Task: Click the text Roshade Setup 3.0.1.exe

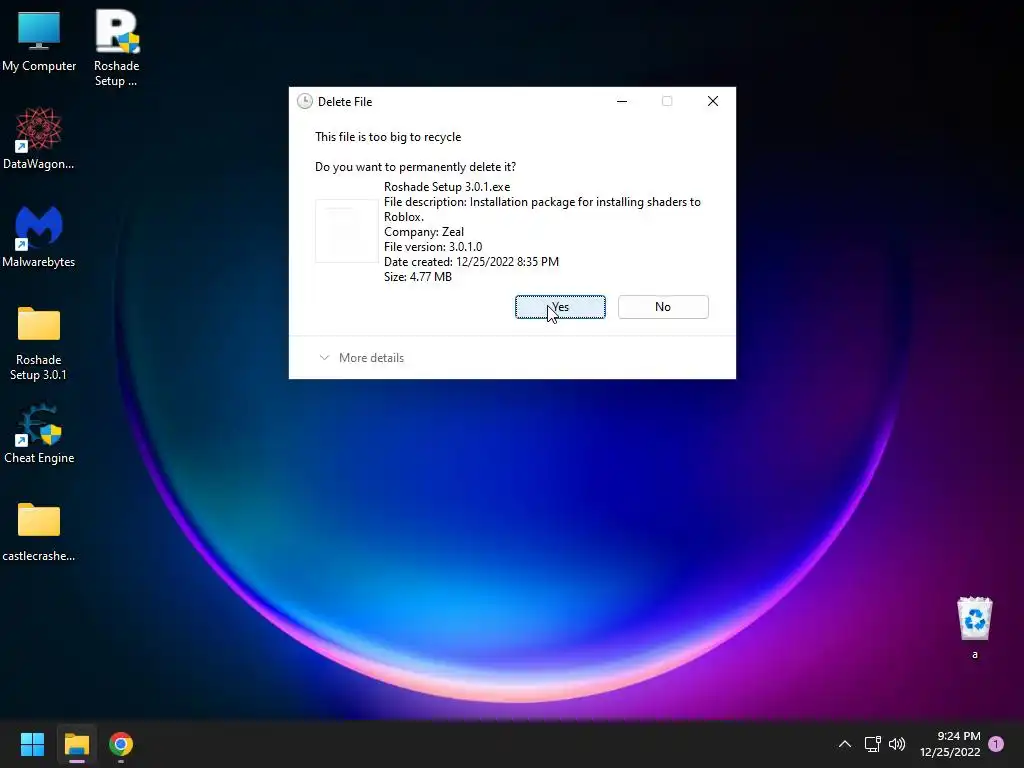Action: coord(447,187)
